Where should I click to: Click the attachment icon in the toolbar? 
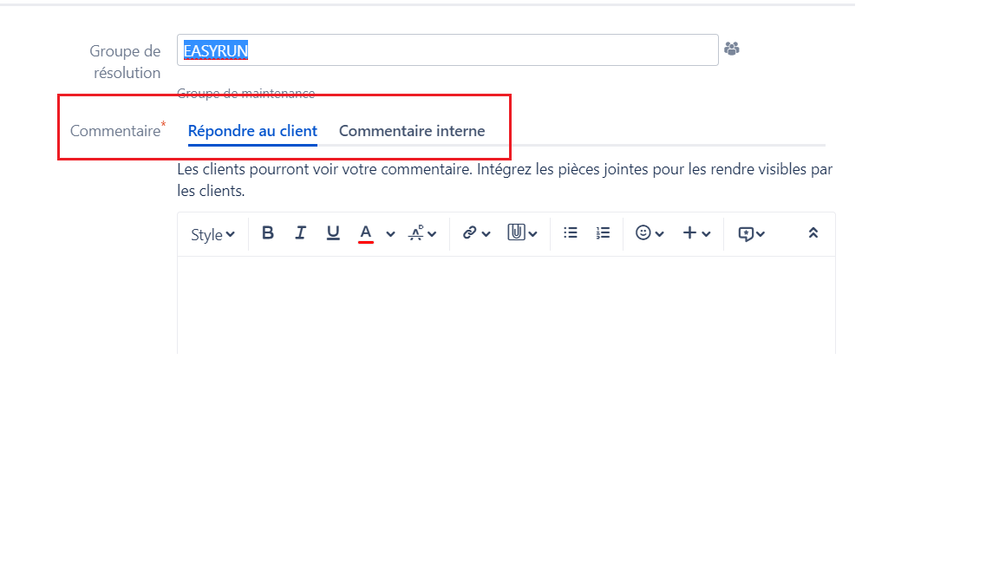516,233
